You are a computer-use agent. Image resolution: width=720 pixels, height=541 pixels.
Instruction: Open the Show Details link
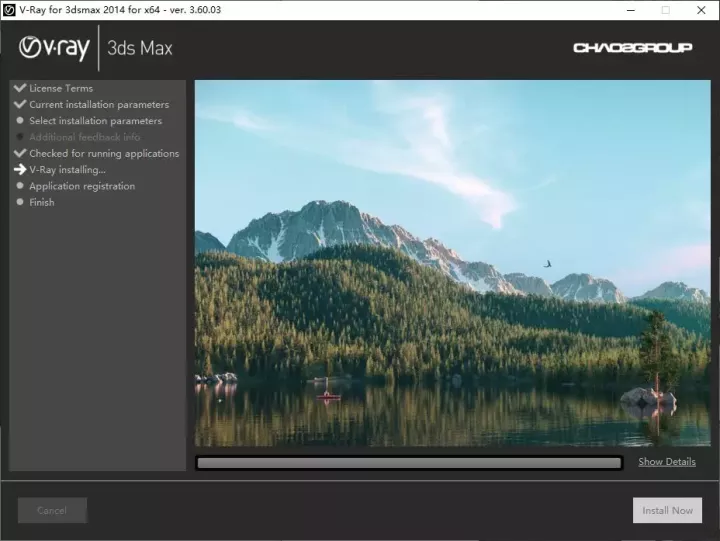(666, 462)
